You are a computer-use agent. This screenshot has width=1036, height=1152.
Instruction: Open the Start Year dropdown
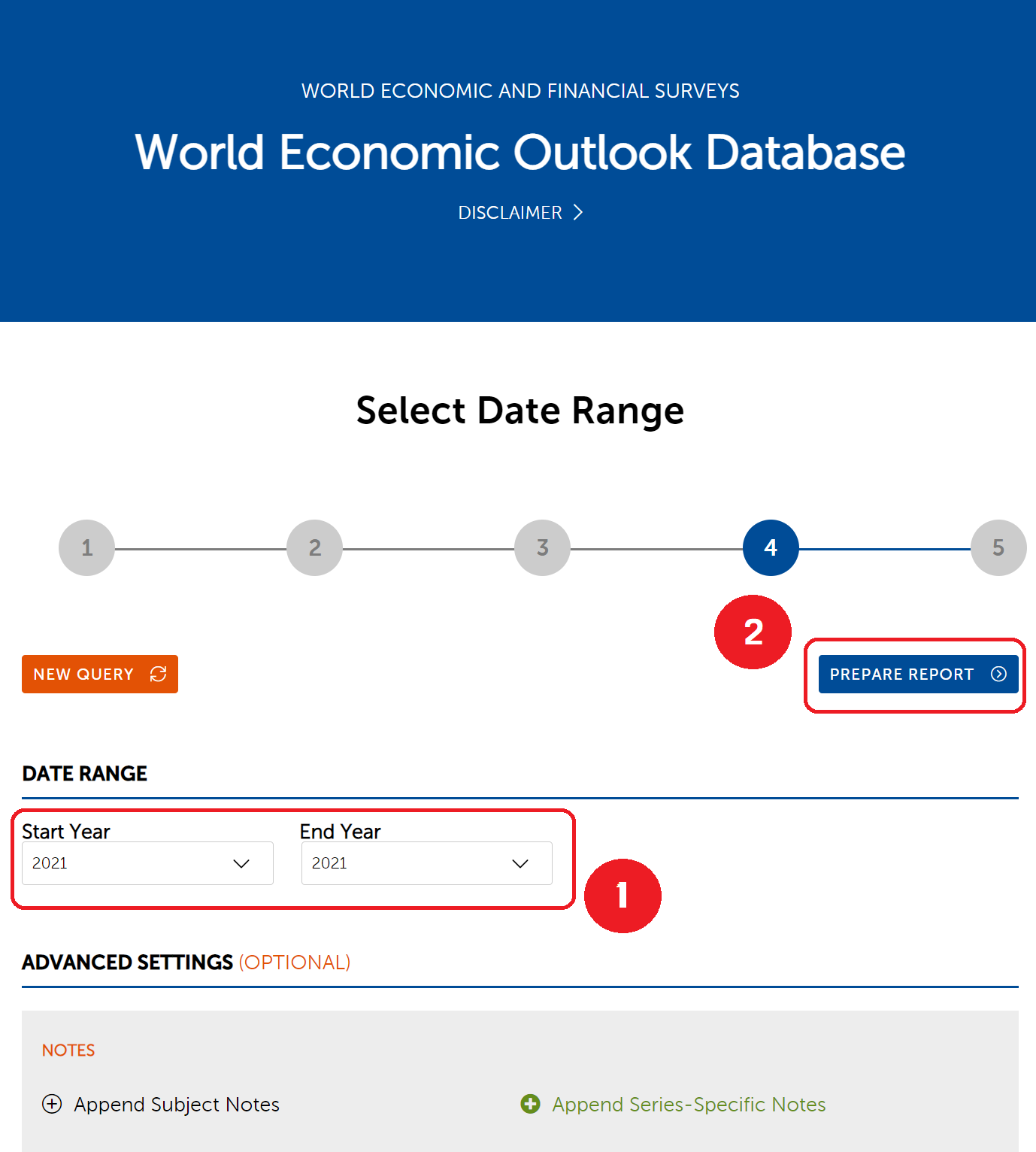pyautogui.click(x=147, y=863)
